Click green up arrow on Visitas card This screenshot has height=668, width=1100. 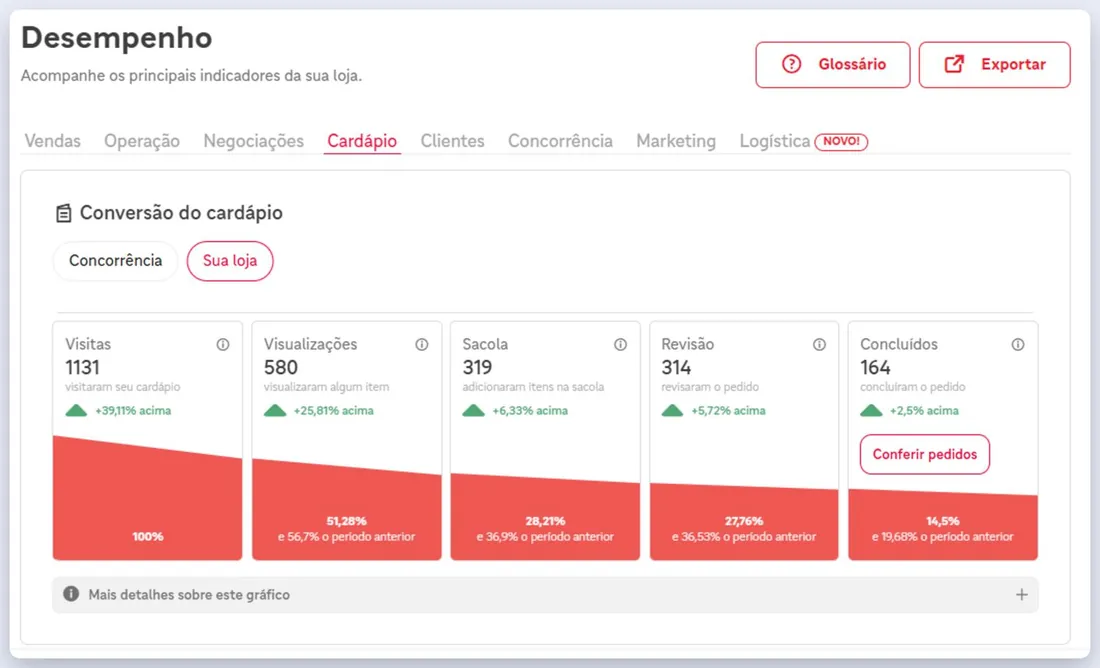coord(76,410)
